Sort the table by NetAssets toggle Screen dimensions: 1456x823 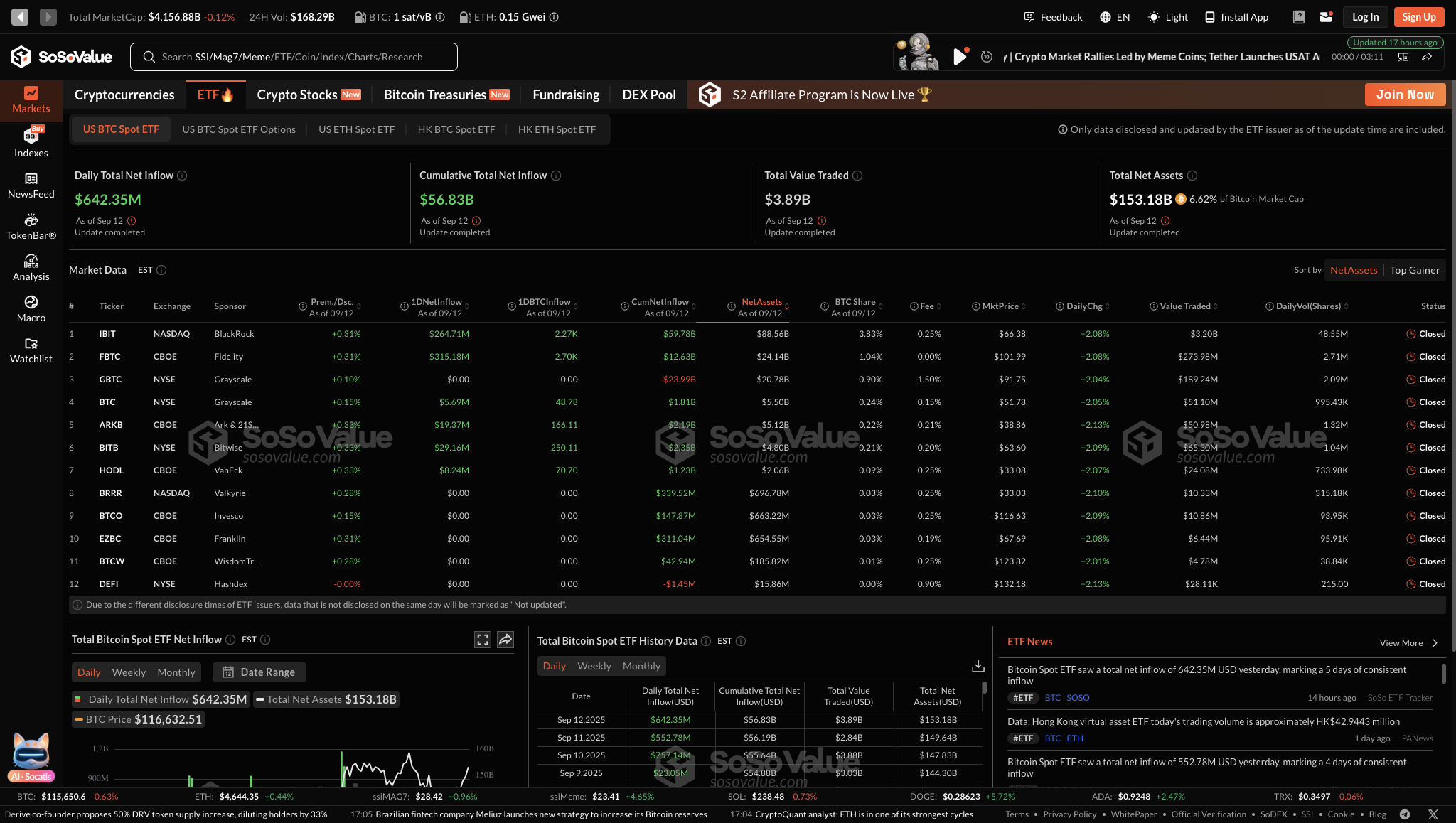[x=1354, y=270]
